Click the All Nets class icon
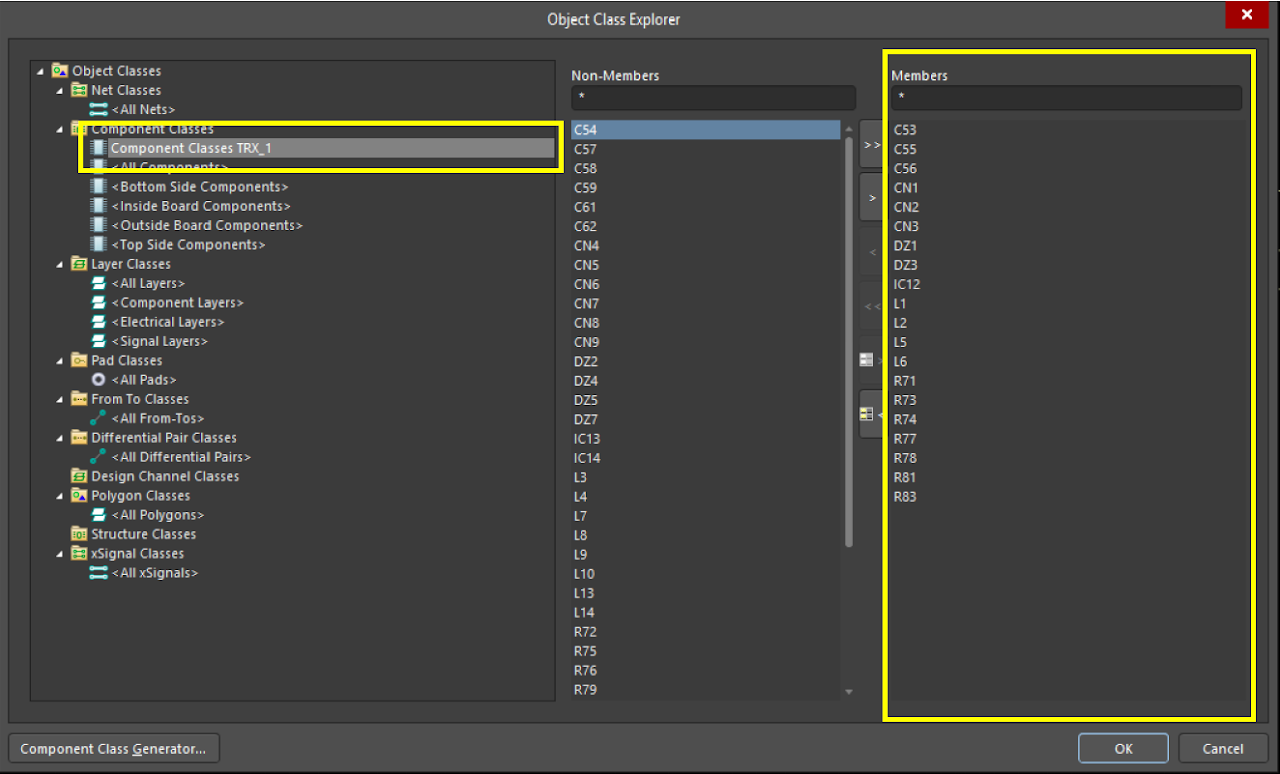The image size is (1280, 774). click(98, 109)
